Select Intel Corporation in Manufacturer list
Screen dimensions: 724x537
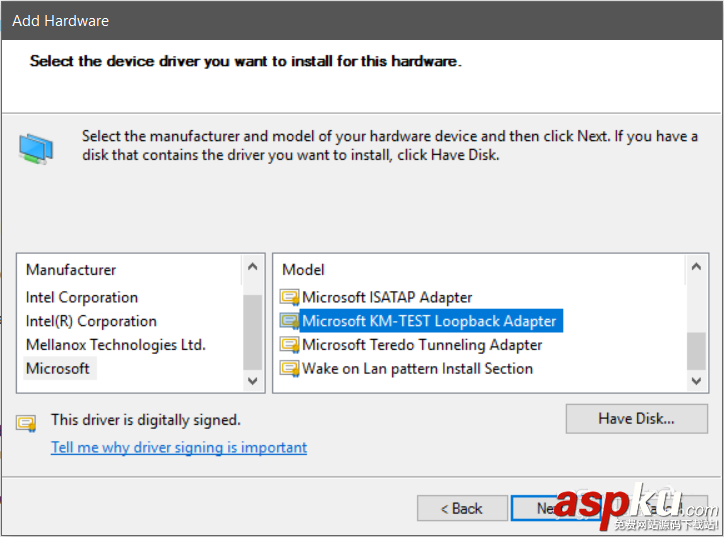click(x=82, y=297)
